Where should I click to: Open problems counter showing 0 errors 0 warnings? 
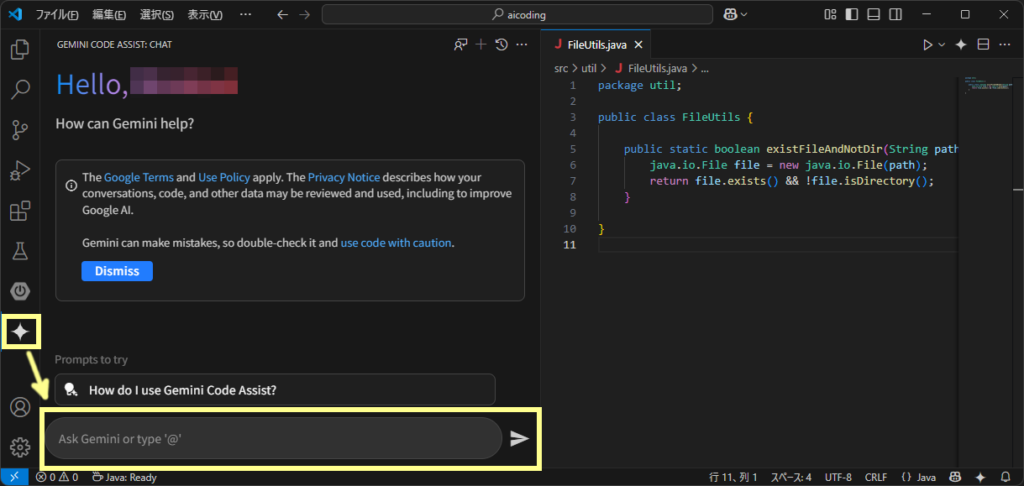click(57, 478)
